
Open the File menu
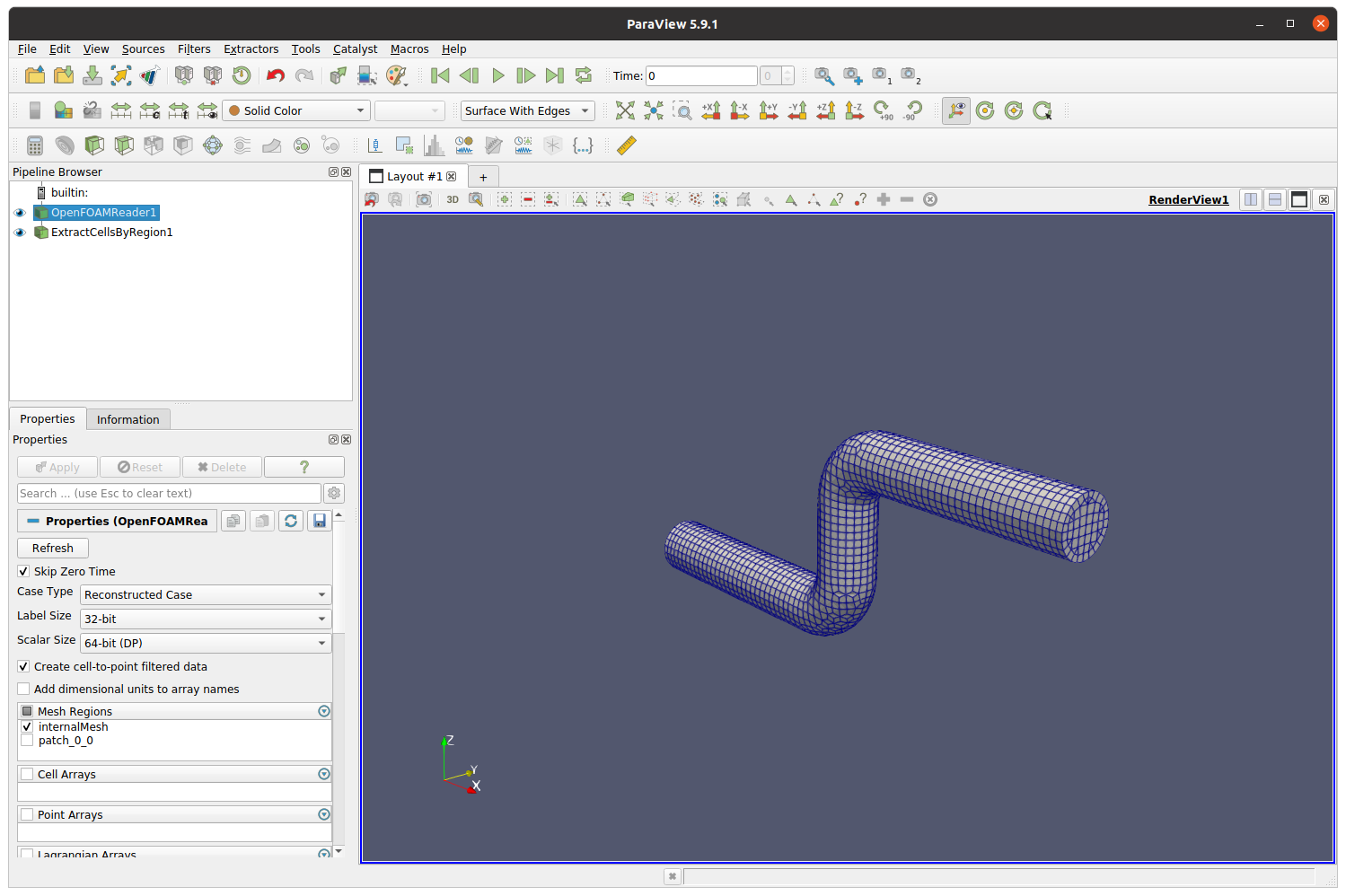(x=27, y=49)
